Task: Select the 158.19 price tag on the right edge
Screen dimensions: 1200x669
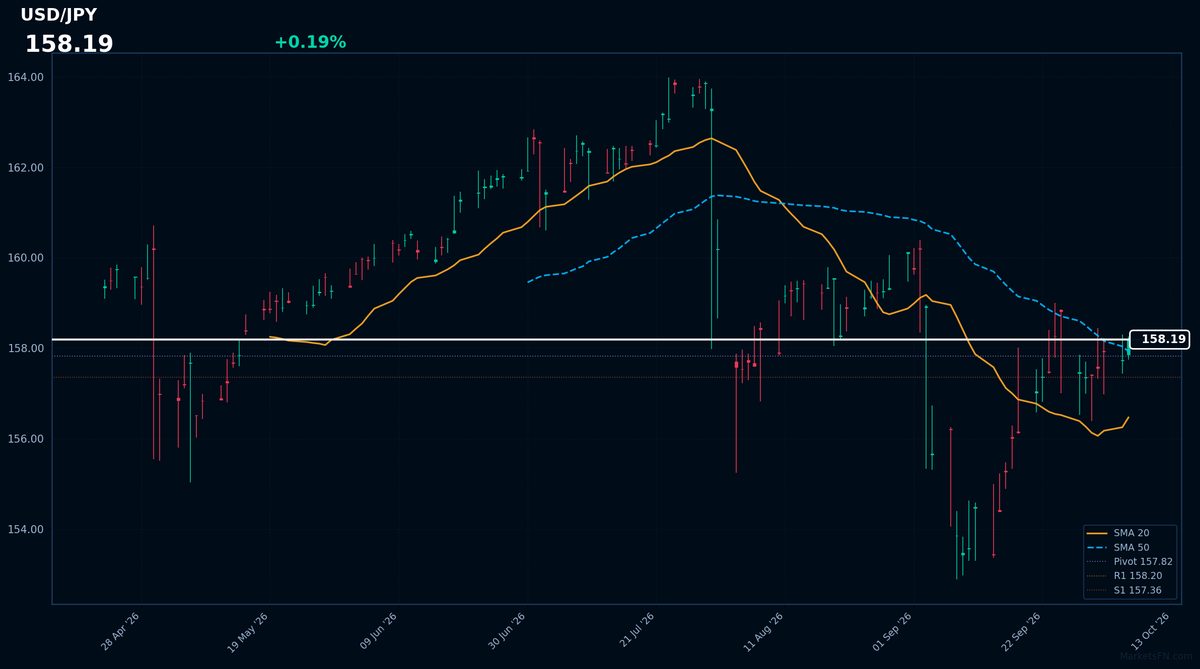Action: click(1160, 339)
